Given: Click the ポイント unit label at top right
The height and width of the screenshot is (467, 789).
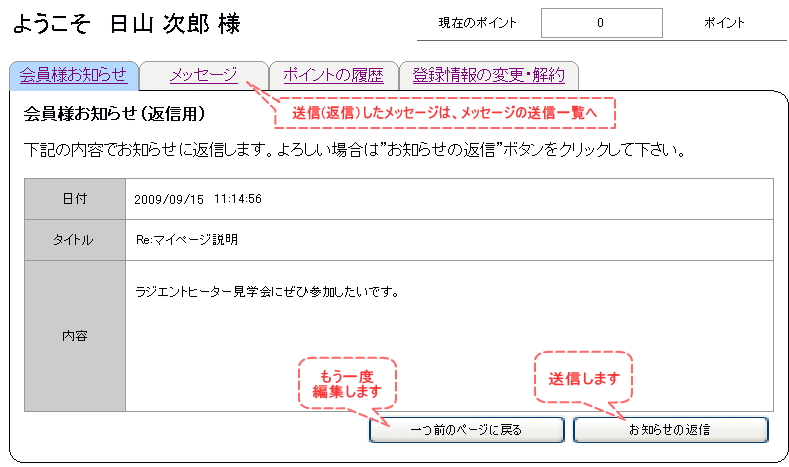Looking at the screenshot, I should pyautogui.click(x=724, y=23).
